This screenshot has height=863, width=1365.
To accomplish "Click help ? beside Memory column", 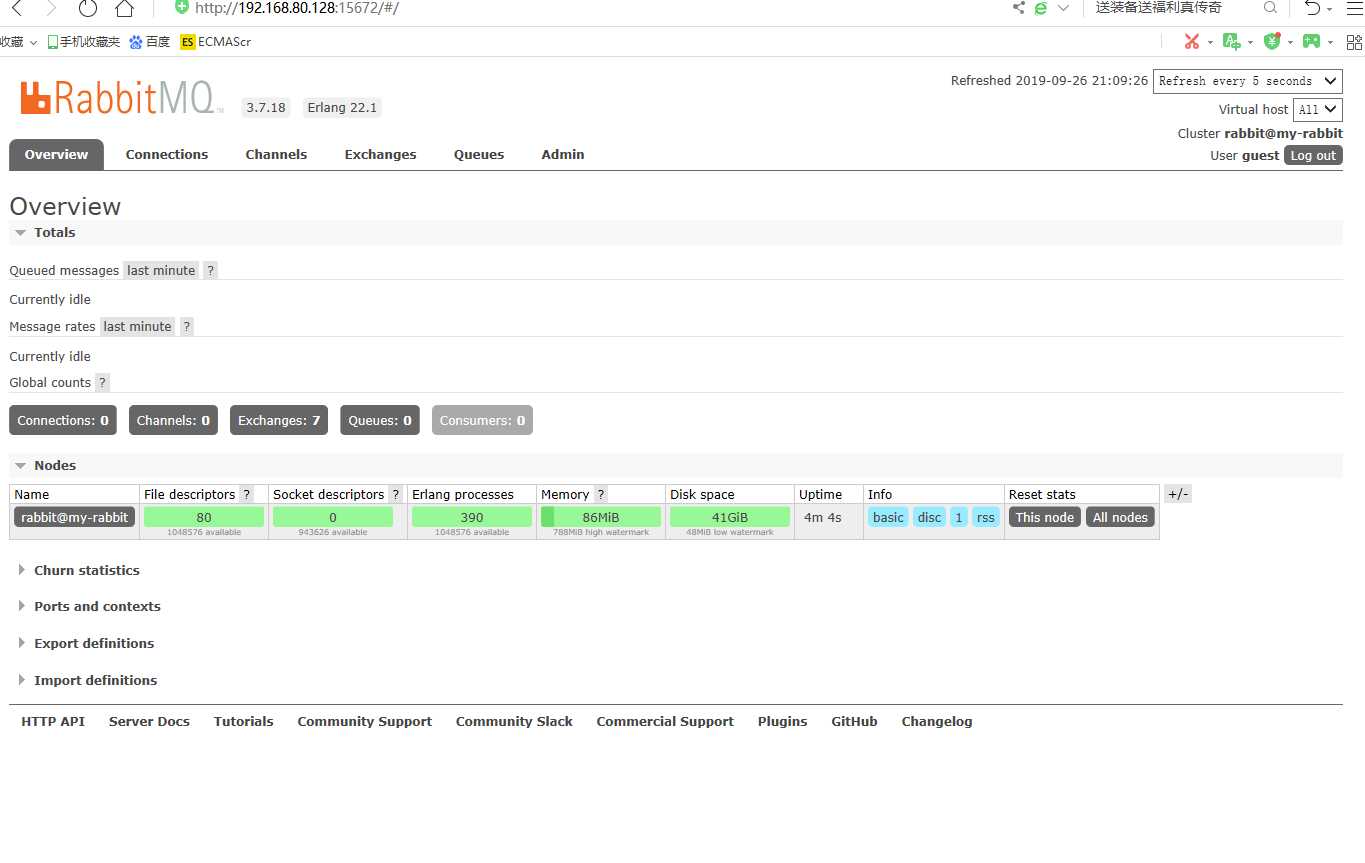I will pyautogui.click(x=601, y=495).
